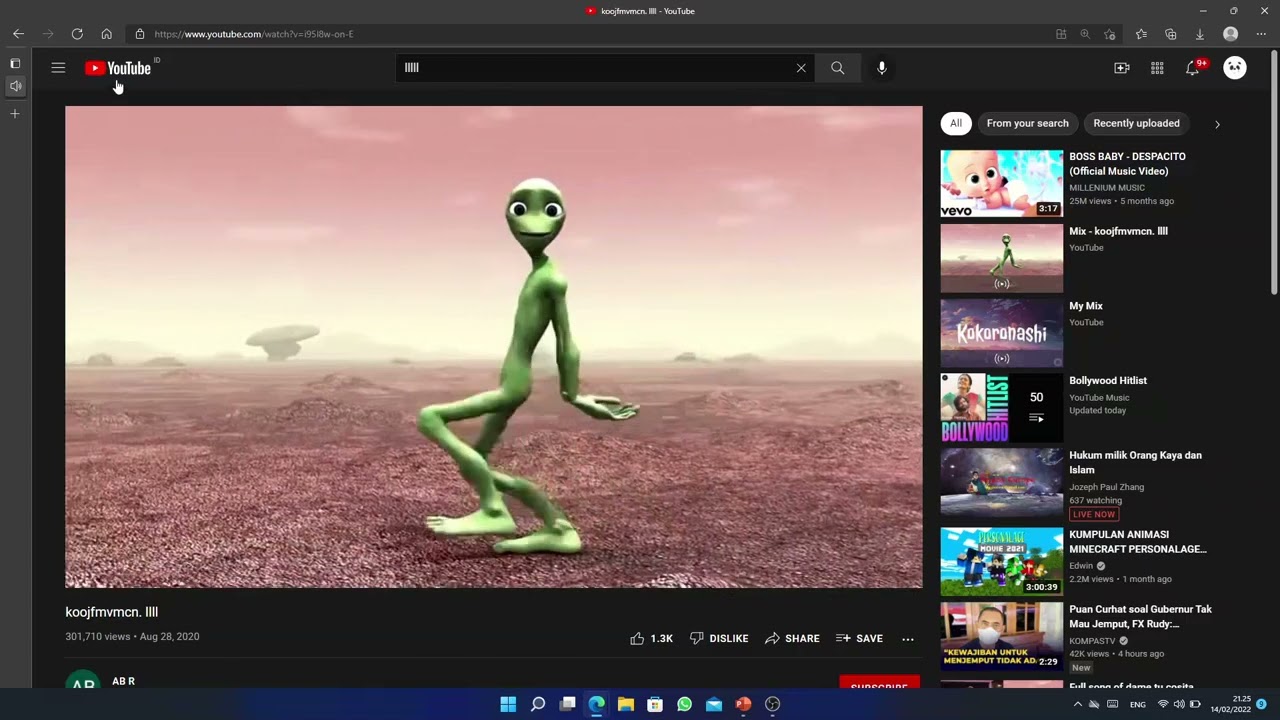Open the taskbar Search
This screenshot has height=720, width=1280.
pyautogui.click(x=538, y=704)
